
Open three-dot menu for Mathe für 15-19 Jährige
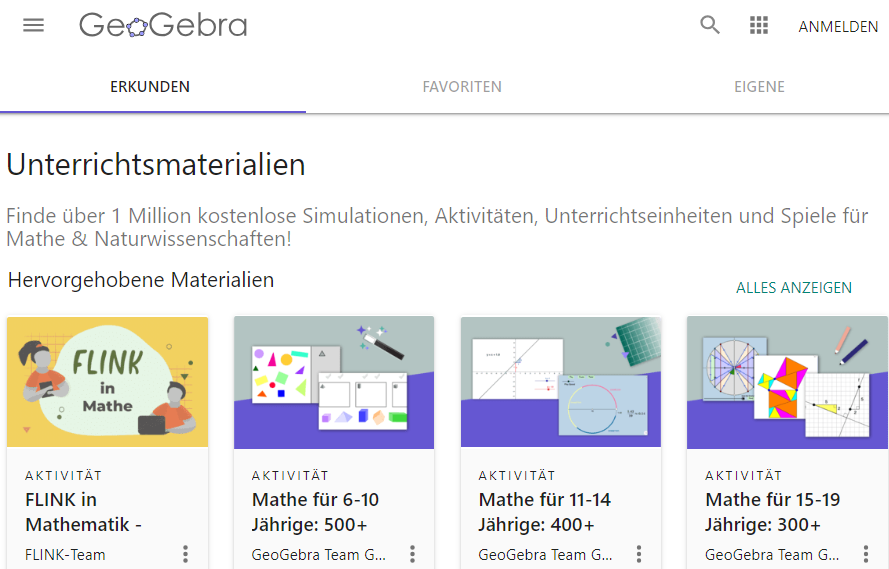click(x=866, y=554)
